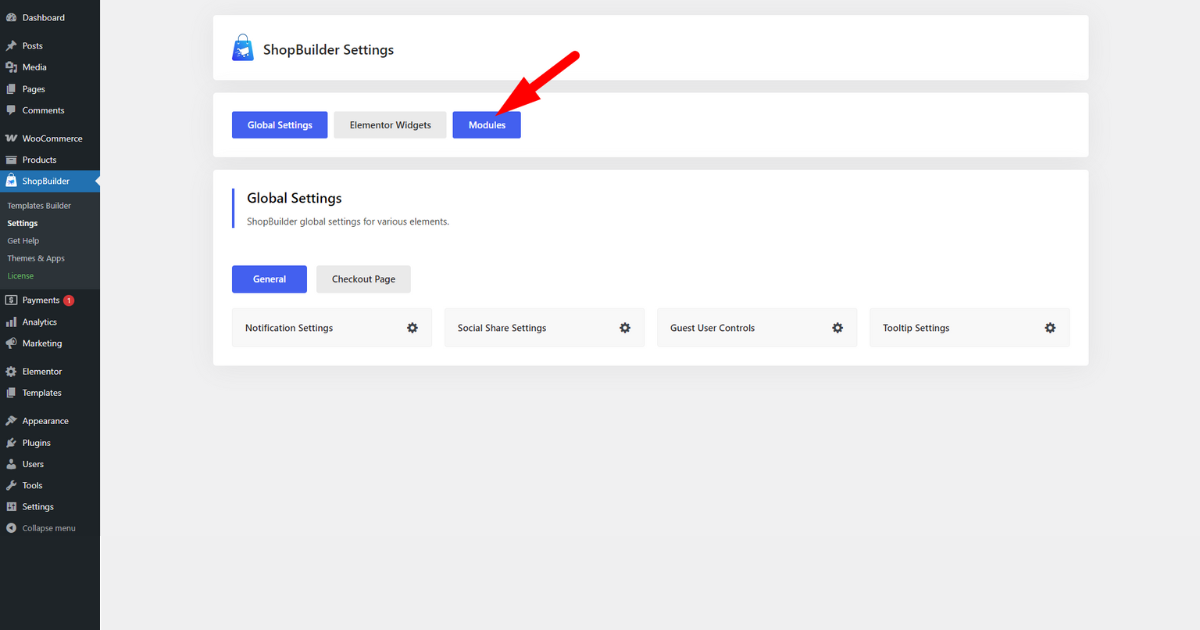Open Notification Settings gear icon

point(412,328)
